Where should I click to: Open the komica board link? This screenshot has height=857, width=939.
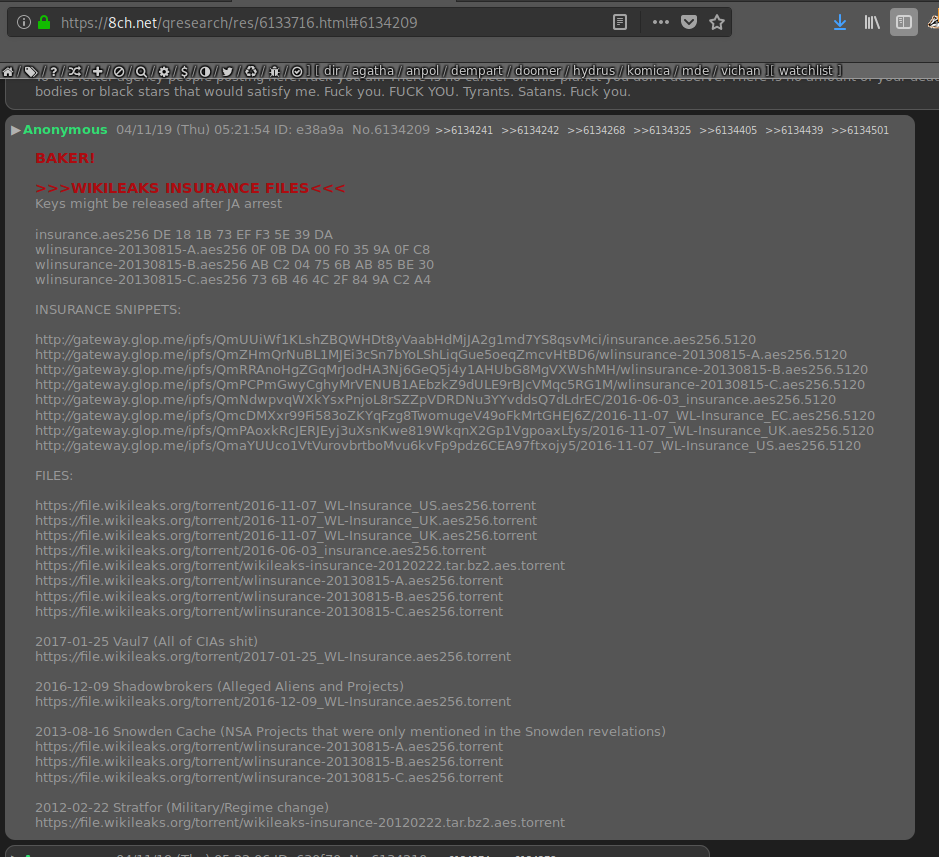click(648, 71)
